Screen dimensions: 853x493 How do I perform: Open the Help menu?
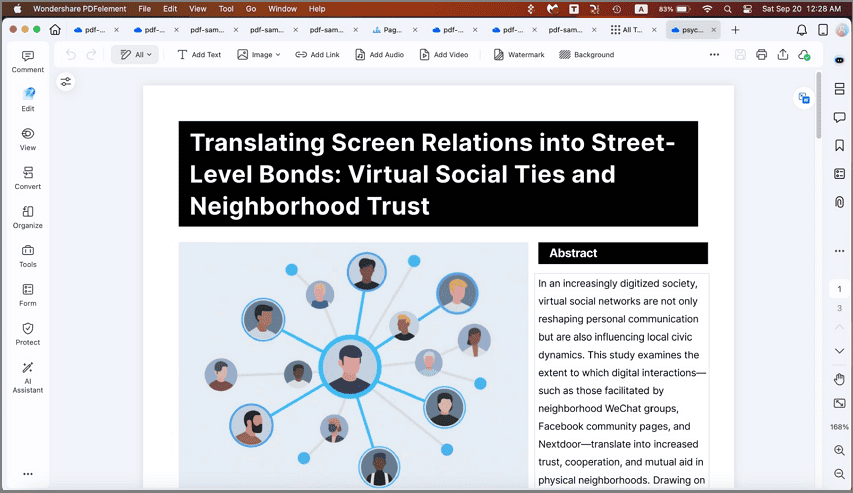[317, 9]
